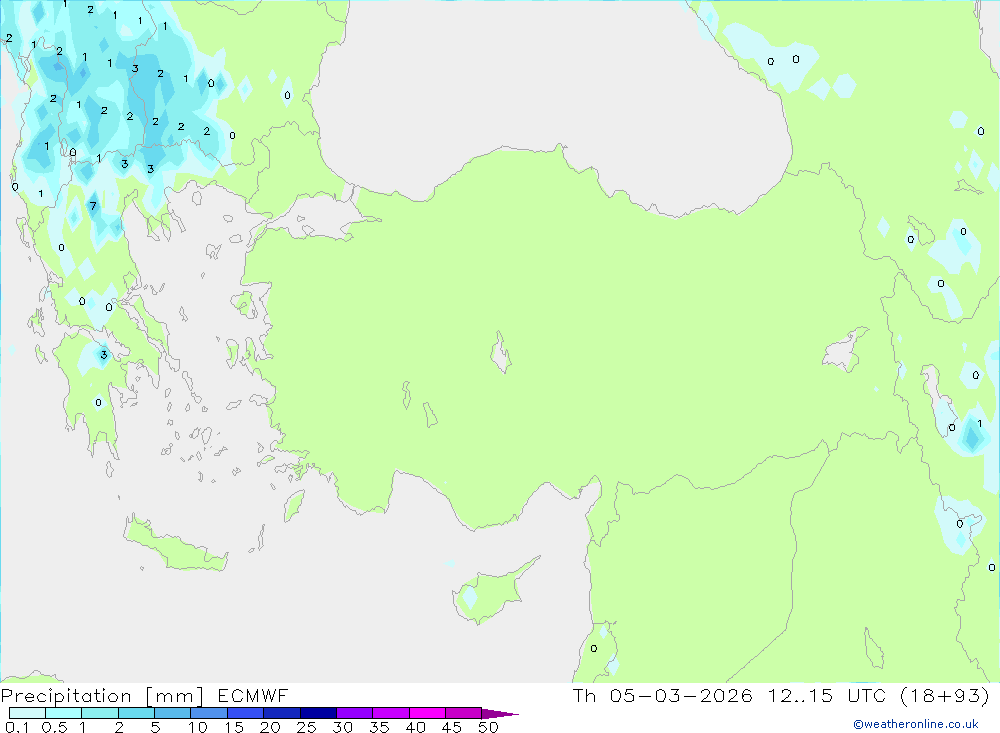Click the "7" precipitation value on the map
The width and height of the screenshot is (1000, 733).
pyautogui.click(x=93, y=206)
